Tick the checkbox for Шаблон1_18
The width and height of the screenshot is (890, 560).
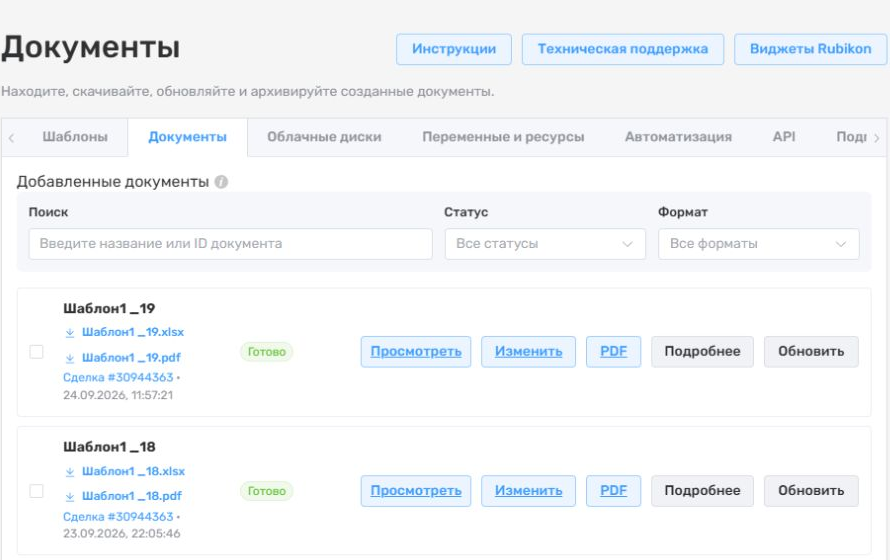click(x=36, y=491)
